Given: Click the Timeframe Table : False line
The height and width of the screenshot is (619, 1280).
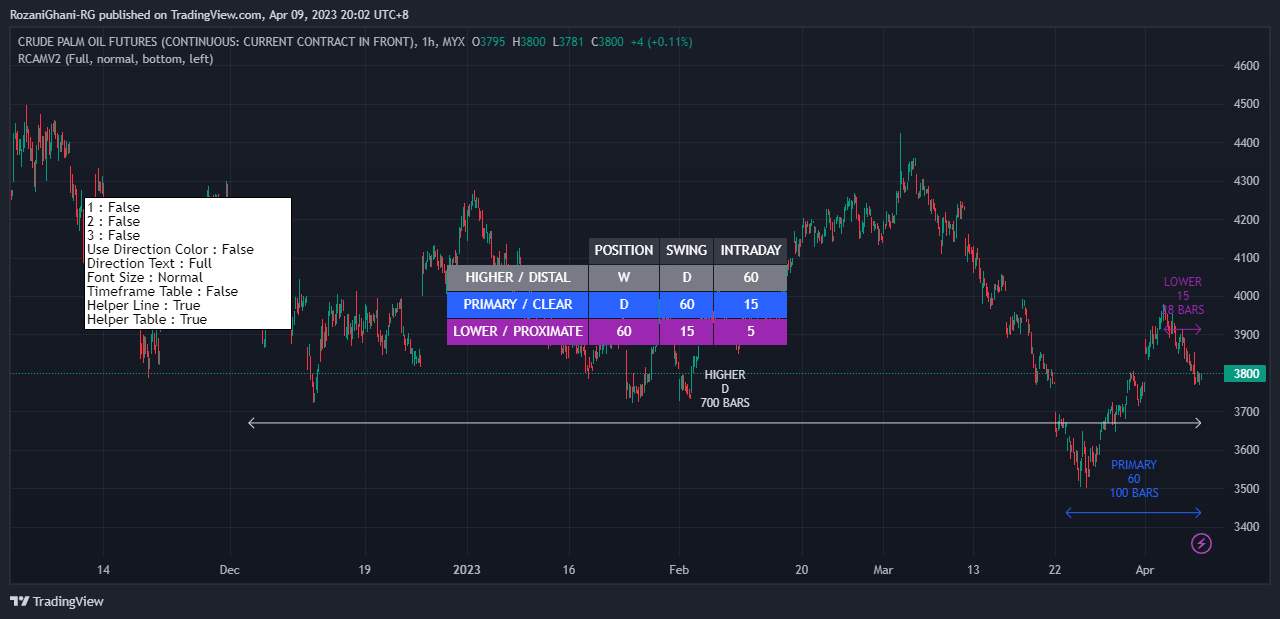Looking at the screenshot, I should coord(162,291).
